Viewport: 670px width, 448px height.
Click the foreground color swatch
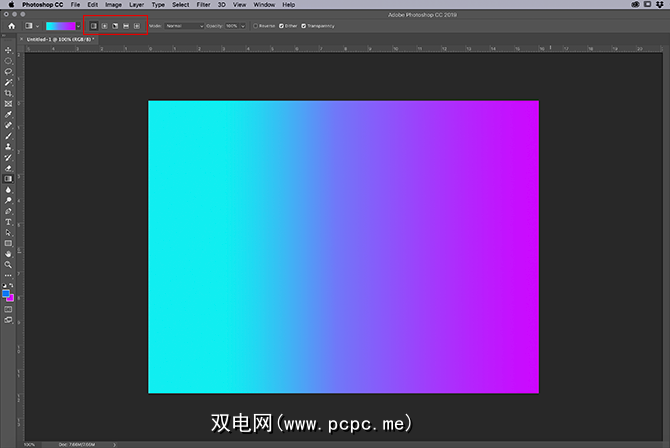click(6, 293)
